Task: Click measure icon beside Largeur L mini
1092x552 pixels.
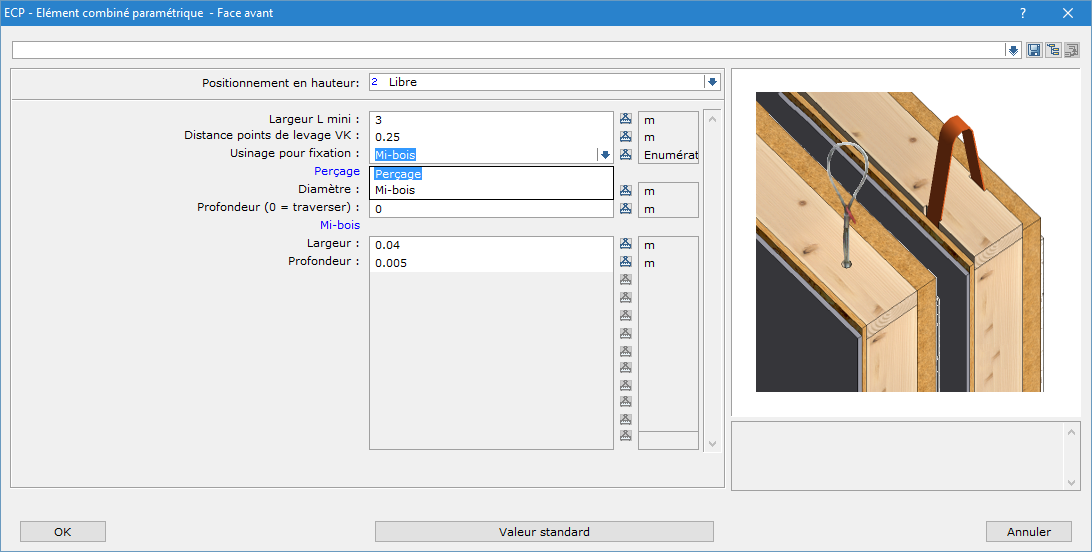Action: pos(626,120)
